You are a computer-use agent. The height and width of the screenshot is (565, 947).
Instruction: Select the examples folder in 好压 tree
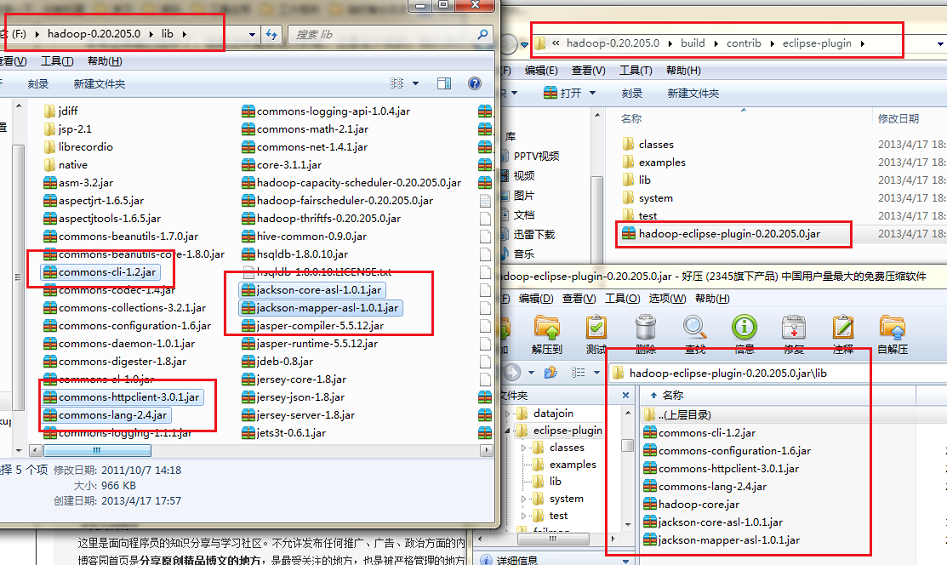565,465
